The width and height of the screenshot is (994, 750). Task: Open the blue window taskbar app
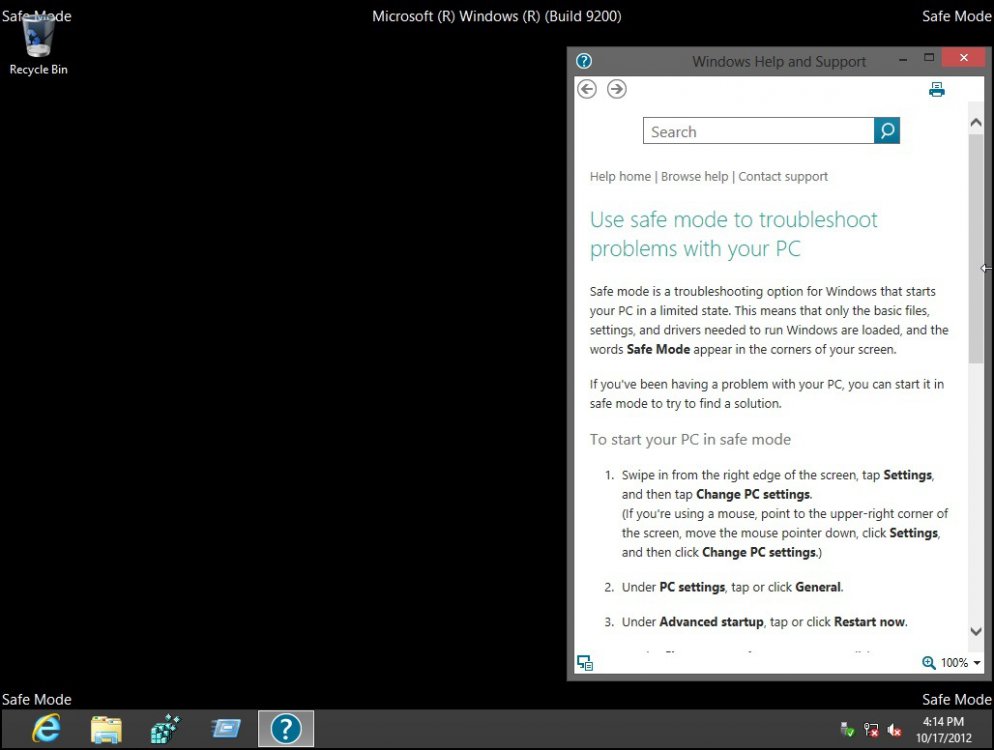tap(225, 728)
